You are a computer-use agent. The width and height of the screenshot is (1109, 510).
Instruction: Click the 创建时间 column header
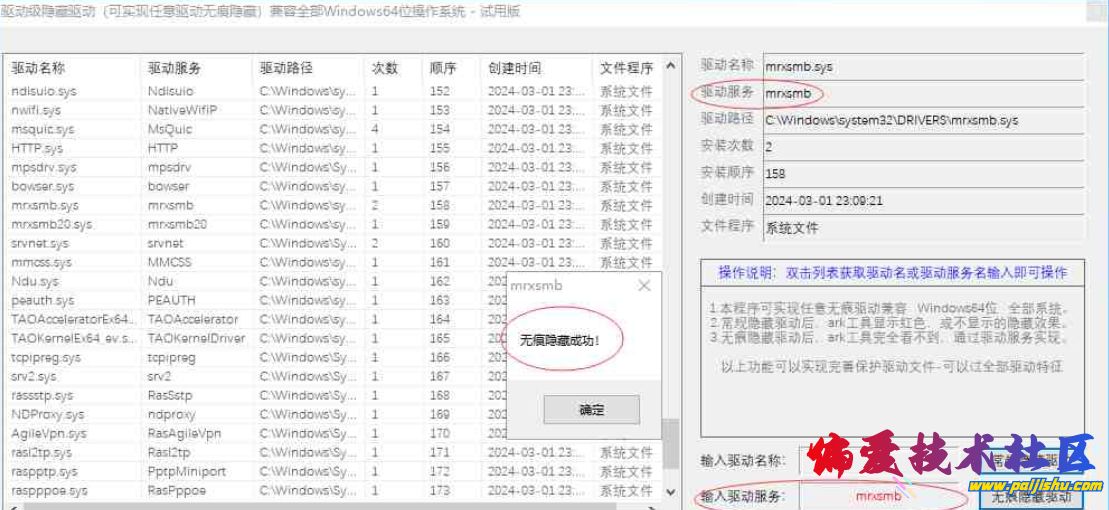tap(514, 68)
